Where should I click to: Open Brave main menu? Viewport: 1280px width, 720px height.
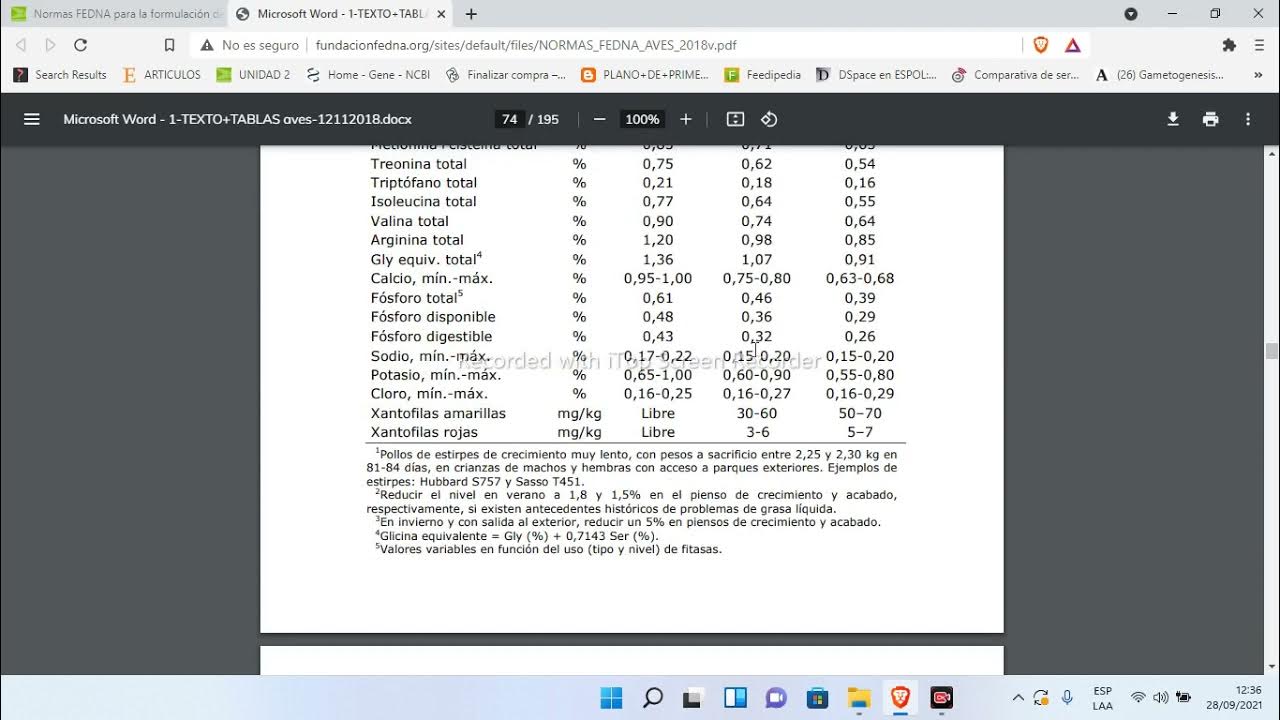[1259, 45]
